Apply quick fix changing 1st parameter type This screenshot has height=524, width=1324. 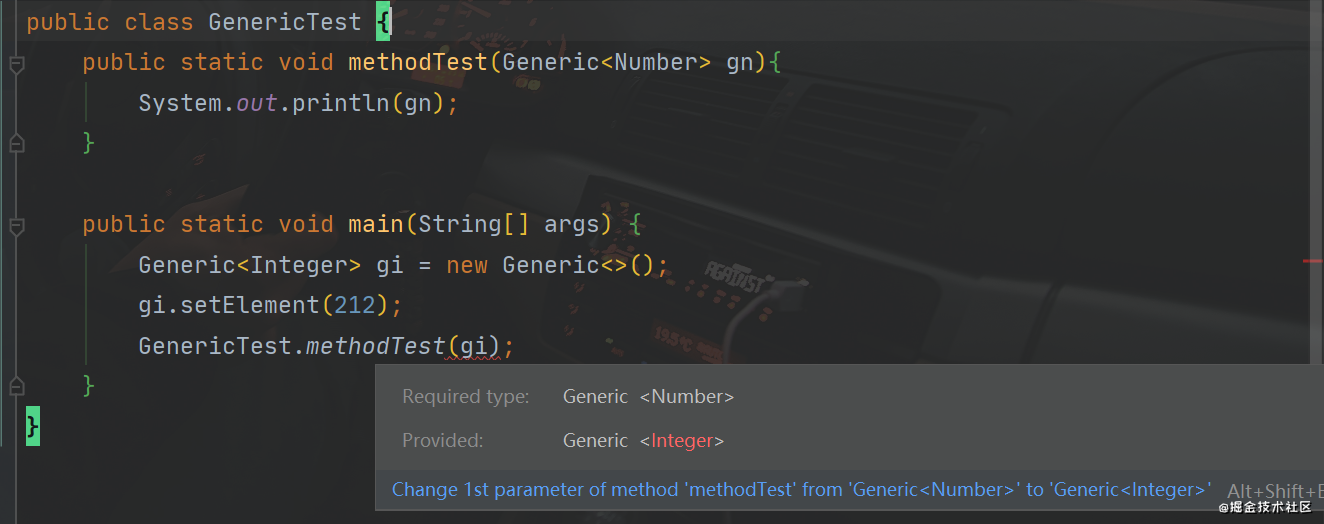point(801,490)
